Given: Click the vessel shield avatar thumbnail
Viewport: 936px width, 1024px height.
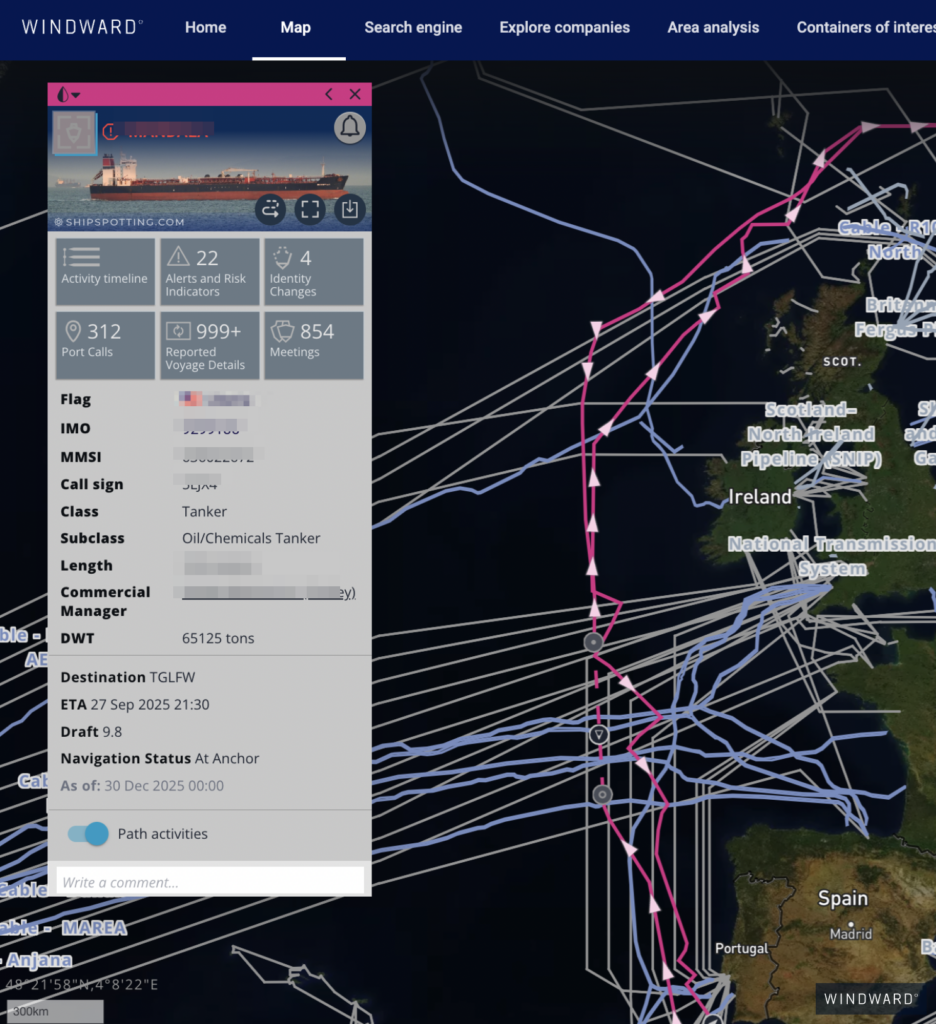Looking at the screenshot, I should pos(74,133).
